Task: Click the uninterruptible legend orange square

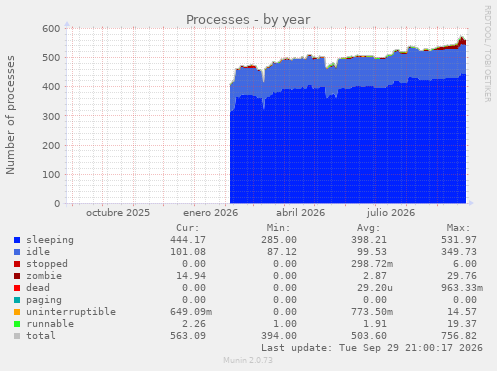Action: (x=17, y=312)
